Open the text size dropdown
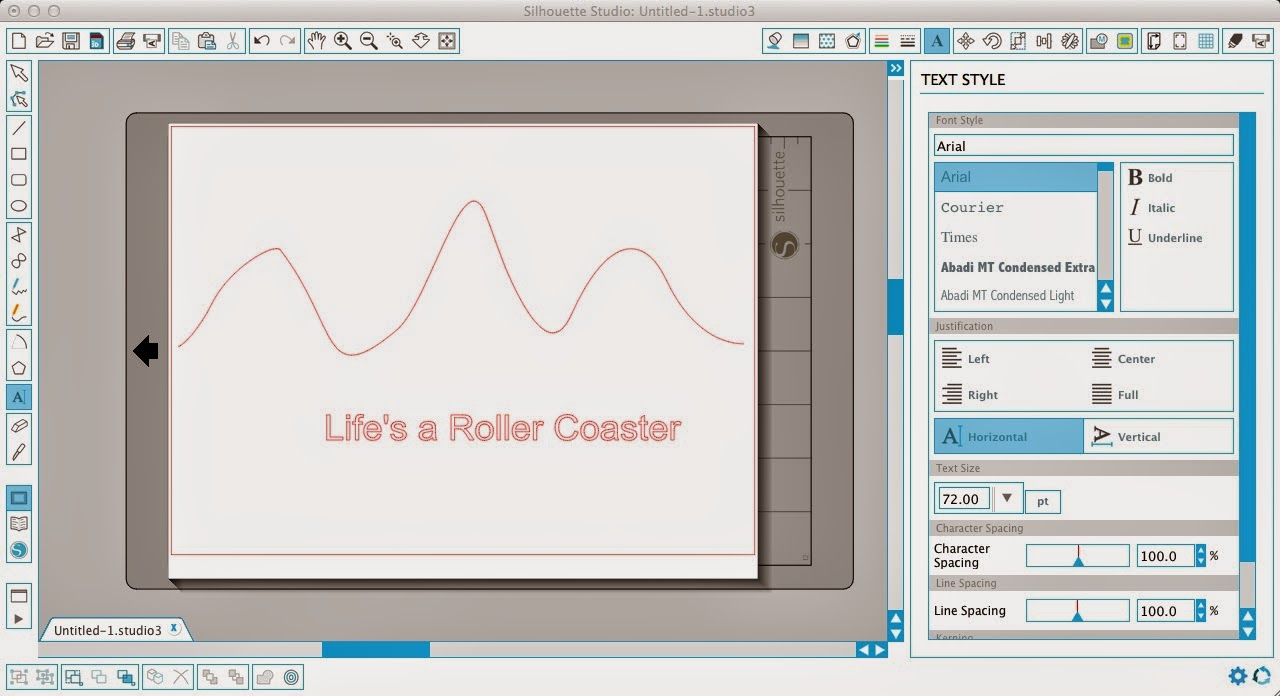The image size is (1280, 696). point(1007,498)
